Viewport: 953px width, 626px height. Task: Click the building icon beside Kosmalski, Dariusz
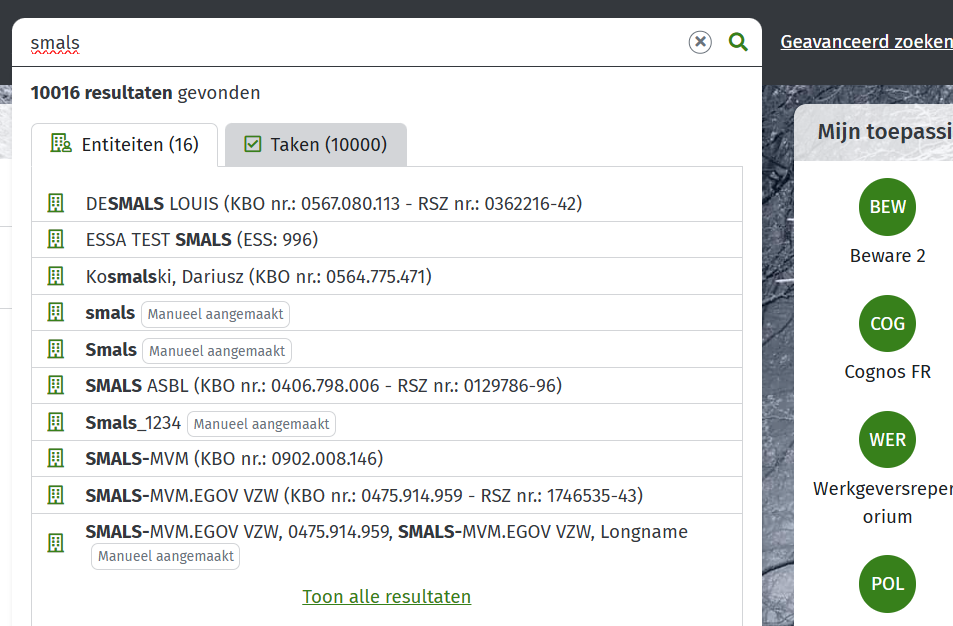56,276
